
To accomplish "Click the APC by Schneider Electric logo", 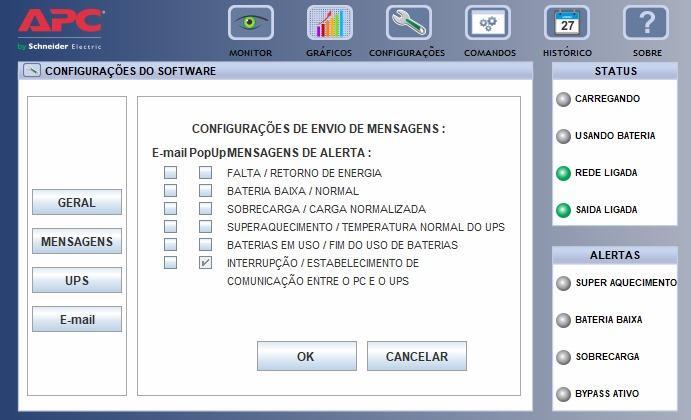I will (x=61, y=30).
